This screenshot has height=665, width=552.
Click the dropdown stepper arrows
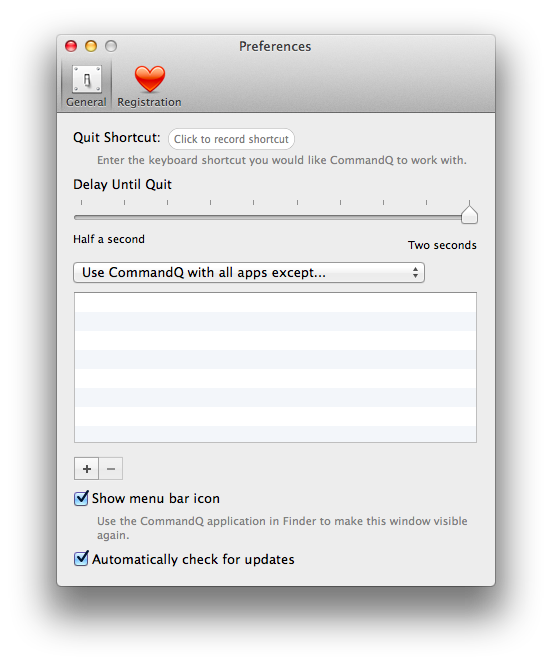tap(415, 272)
